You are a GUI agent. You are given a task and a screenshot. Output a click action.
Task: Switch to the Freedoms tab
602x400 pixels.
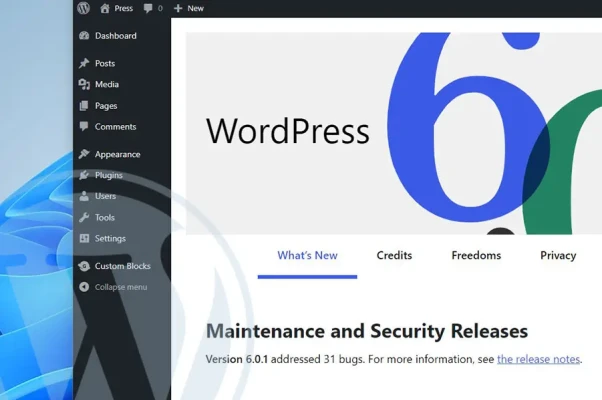click(x=476, y=255)
